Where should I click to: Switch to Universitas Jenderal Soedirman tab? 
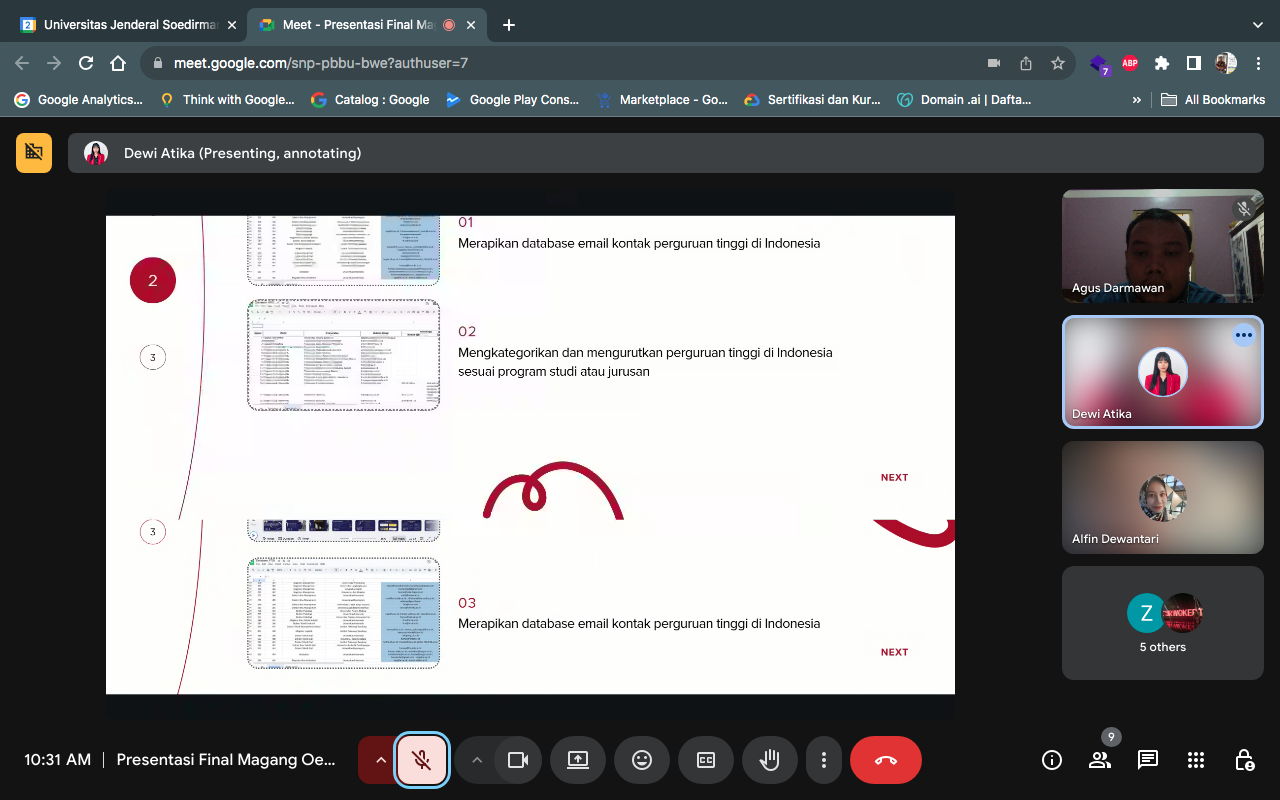[120, 25]
